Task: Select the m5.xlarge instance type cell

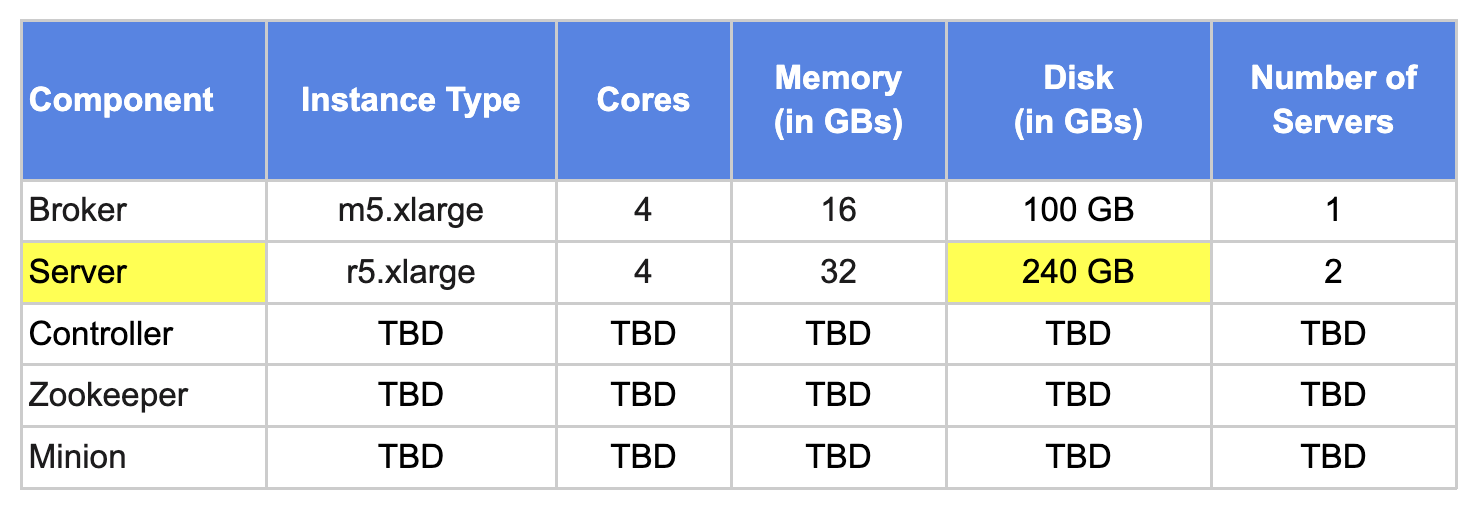Action: click(x=411, y=210)
